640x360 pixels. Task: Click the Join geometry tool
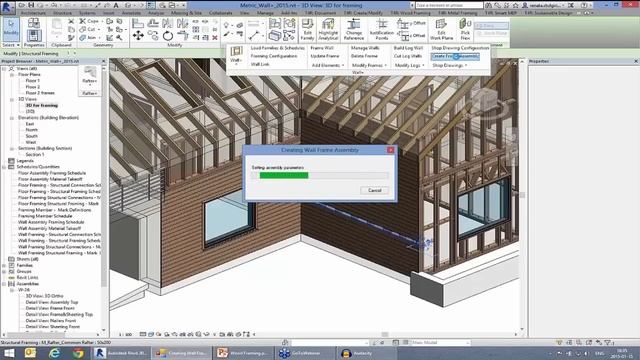pos(88,38)
